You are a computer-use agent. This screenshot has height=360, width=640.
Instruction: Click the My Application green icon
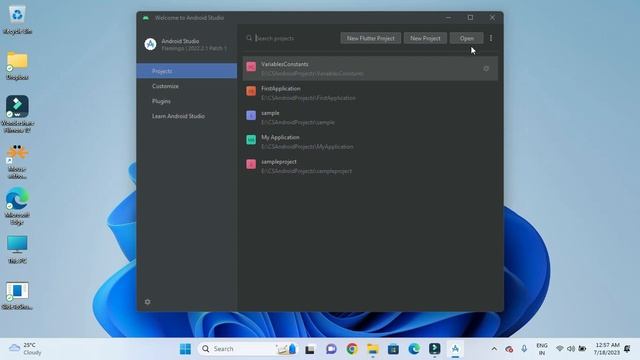click(x=251, y=140)
